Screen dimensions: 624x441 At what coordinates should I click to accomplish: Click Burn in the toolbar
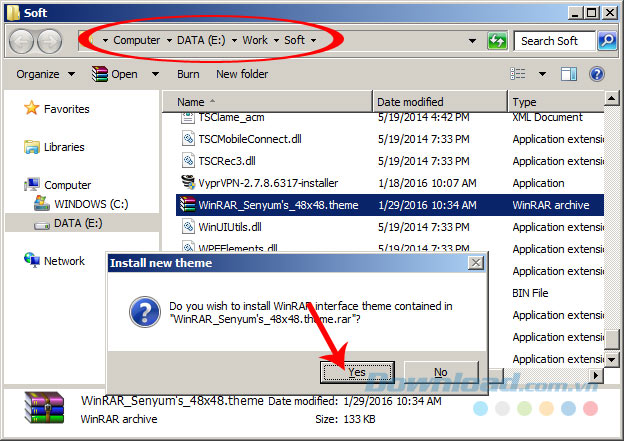pyautogui.click(x=188, y=74)
